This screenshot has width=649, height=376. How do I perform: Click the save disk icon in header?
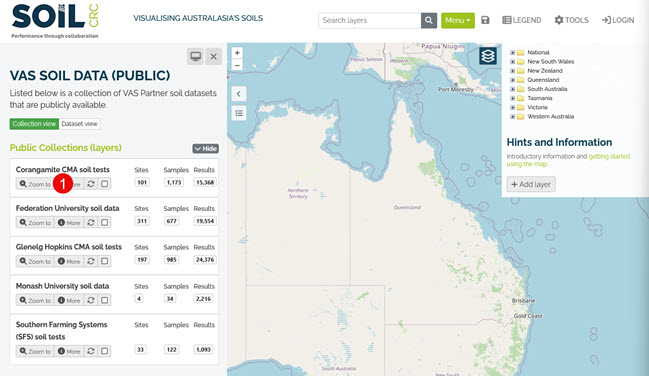point(485,20)
